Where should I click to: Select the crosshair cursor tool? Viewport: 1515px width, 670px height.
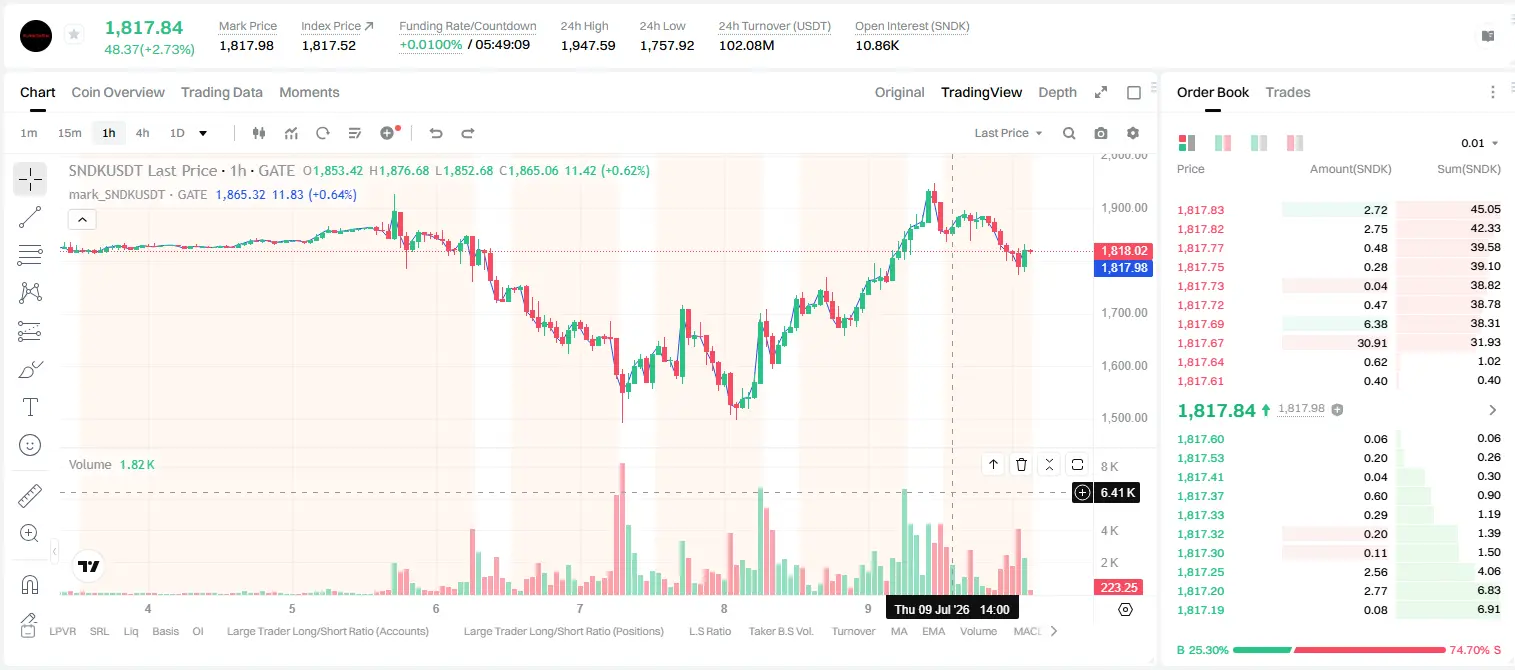coord(30,180)
